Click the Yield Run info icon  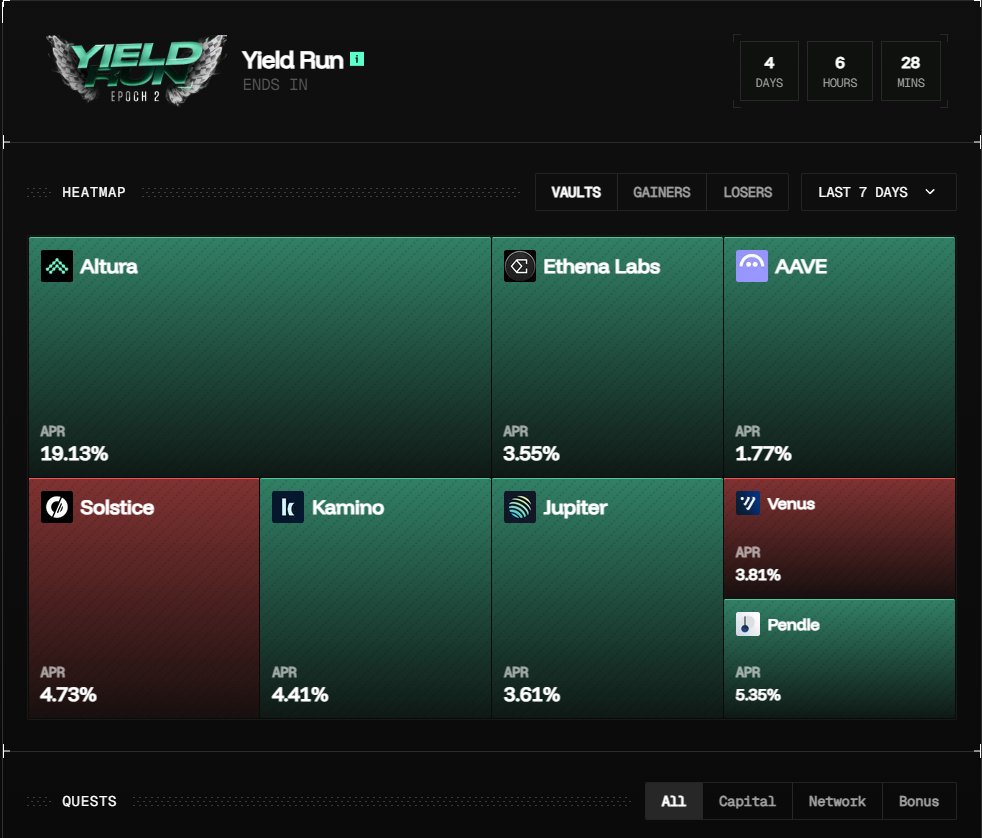(357, 59)
